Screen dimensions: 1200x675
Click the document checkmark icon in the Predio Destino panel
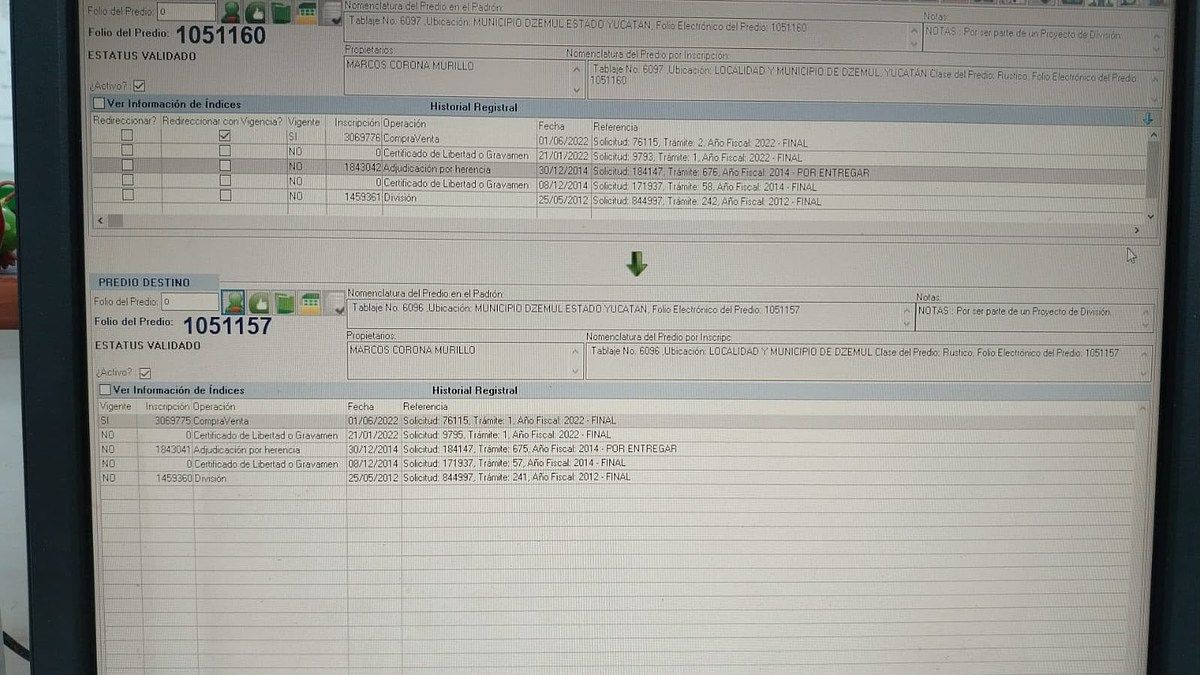coord(333,303)
